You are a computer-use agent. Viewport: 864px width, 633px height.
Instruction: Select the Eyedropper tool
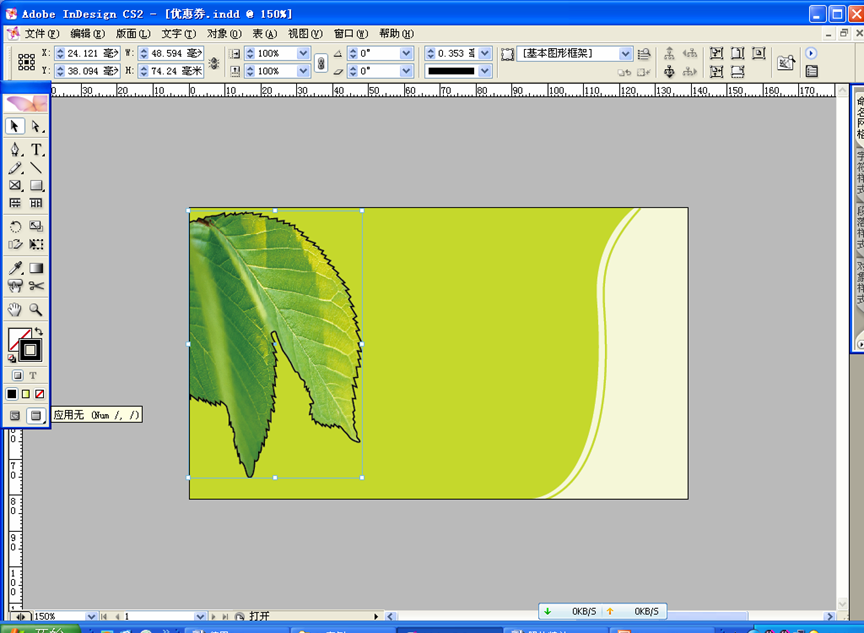15,268
